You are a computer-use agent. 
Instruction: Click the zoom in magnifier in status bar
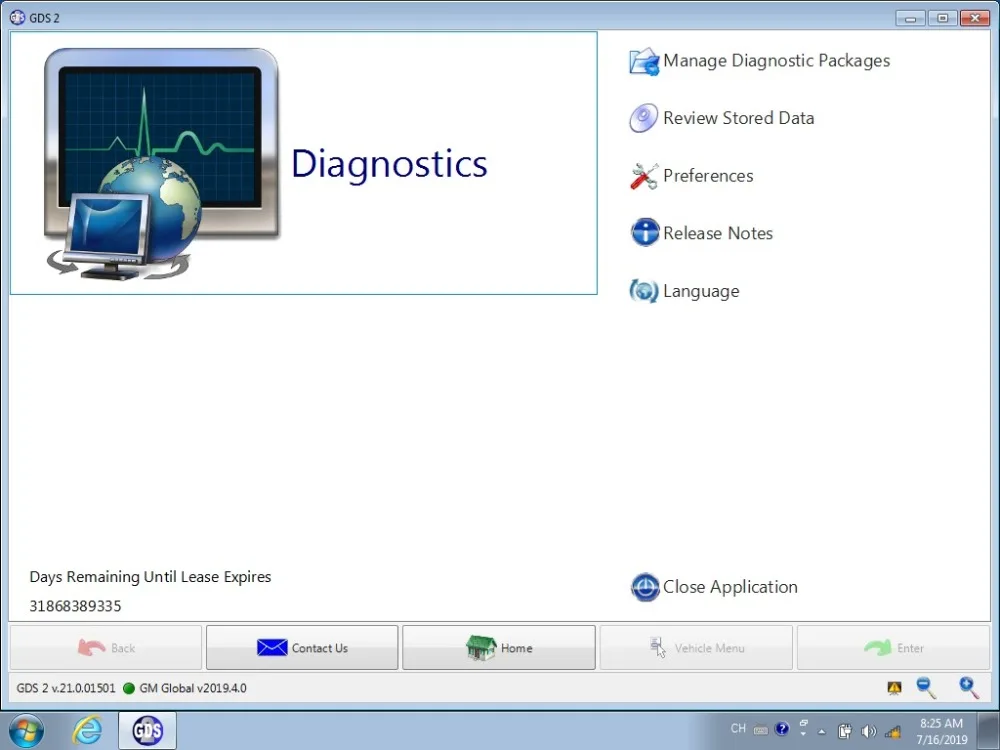tap(967, 688)
